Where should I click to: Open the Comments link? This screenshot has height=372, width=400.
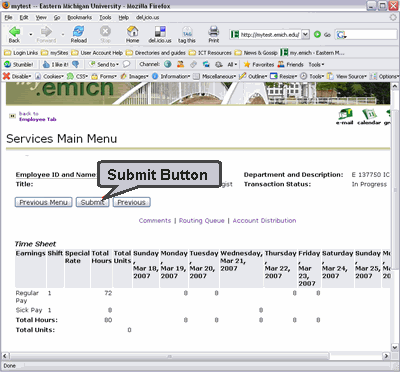(x=155, y=221)
